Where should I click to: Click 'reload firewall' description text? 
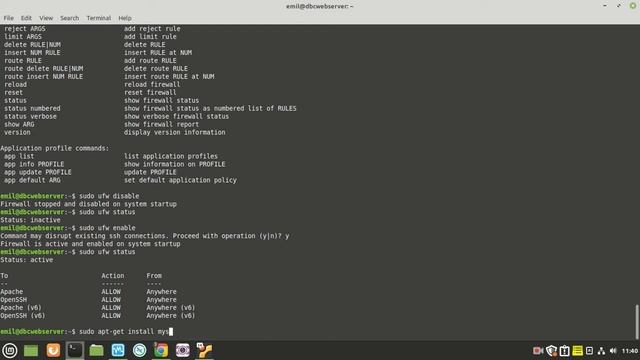click(152, 84)
